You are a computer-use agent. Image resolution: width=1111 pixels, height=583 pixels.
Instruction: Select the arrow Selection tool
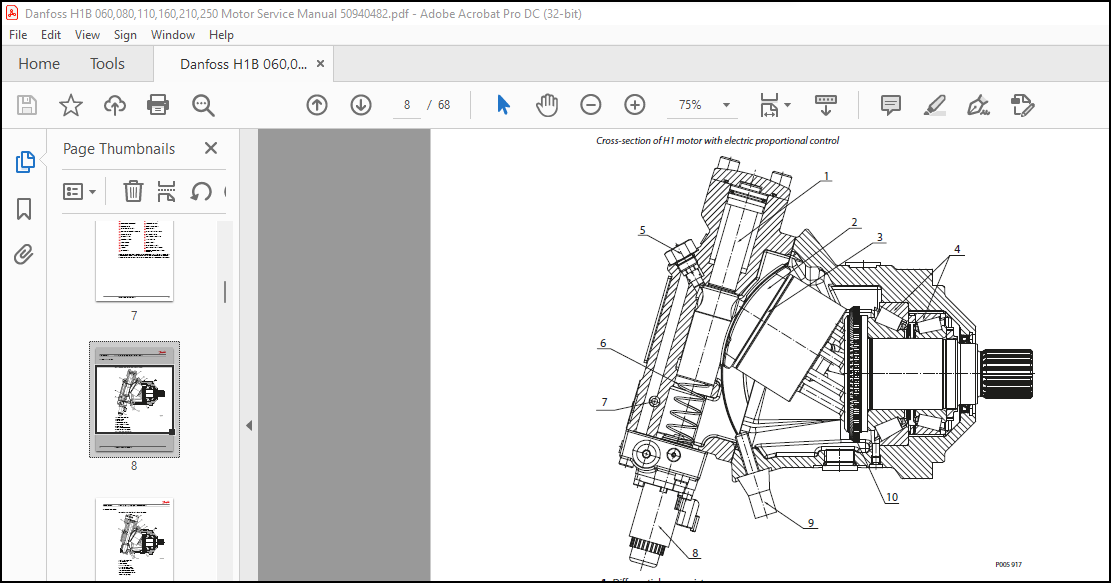(503, 105)
